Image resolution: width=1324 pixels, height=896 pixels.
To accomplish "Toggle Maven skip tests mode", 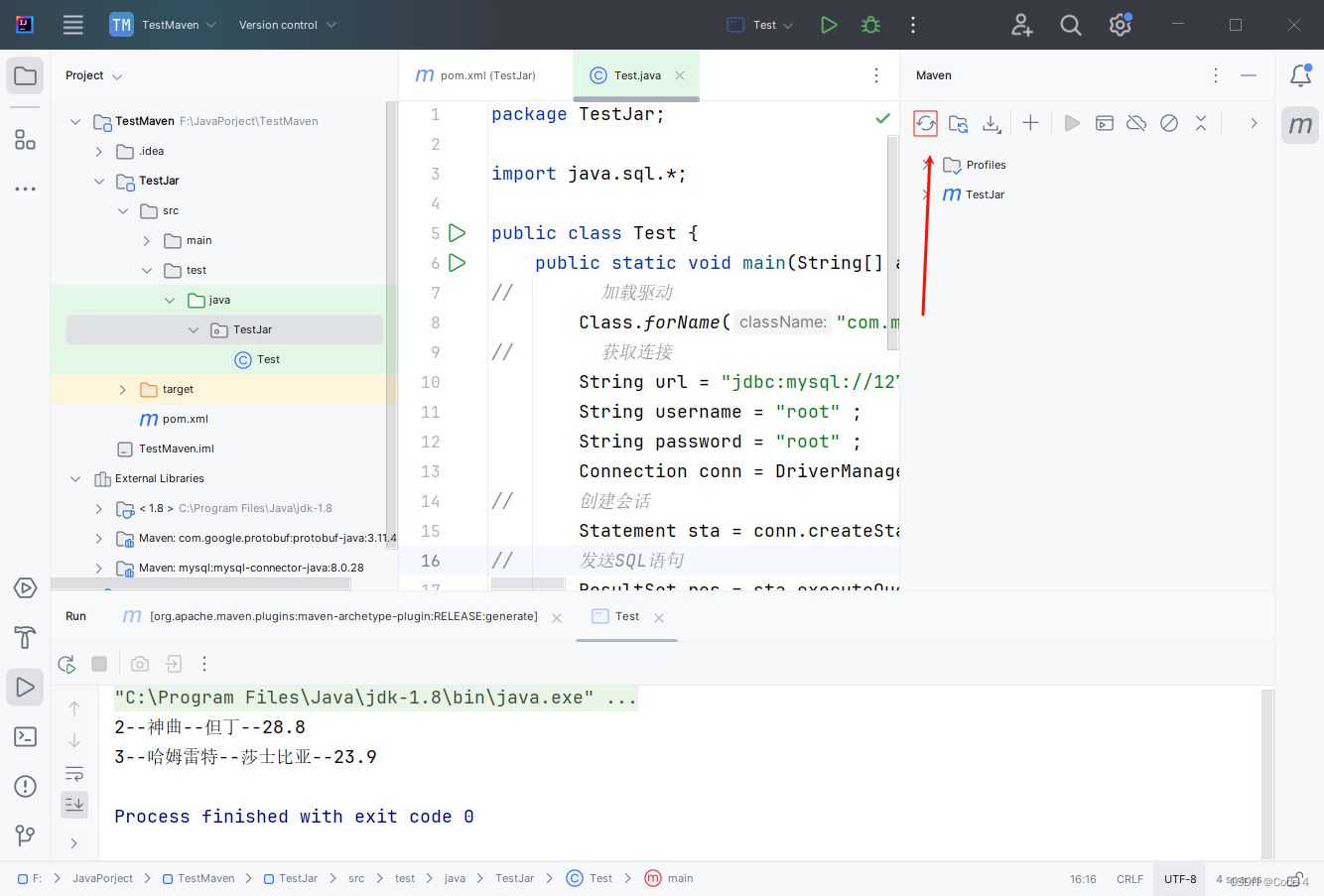I will (x=1169, y=123).
